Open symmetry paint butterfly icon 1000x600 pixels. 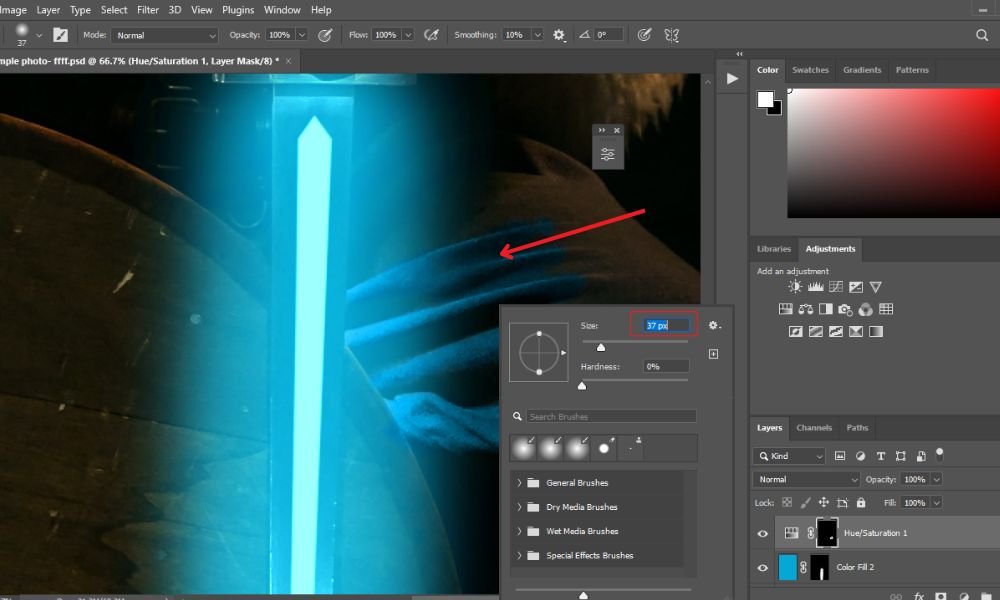pos(672,35)
